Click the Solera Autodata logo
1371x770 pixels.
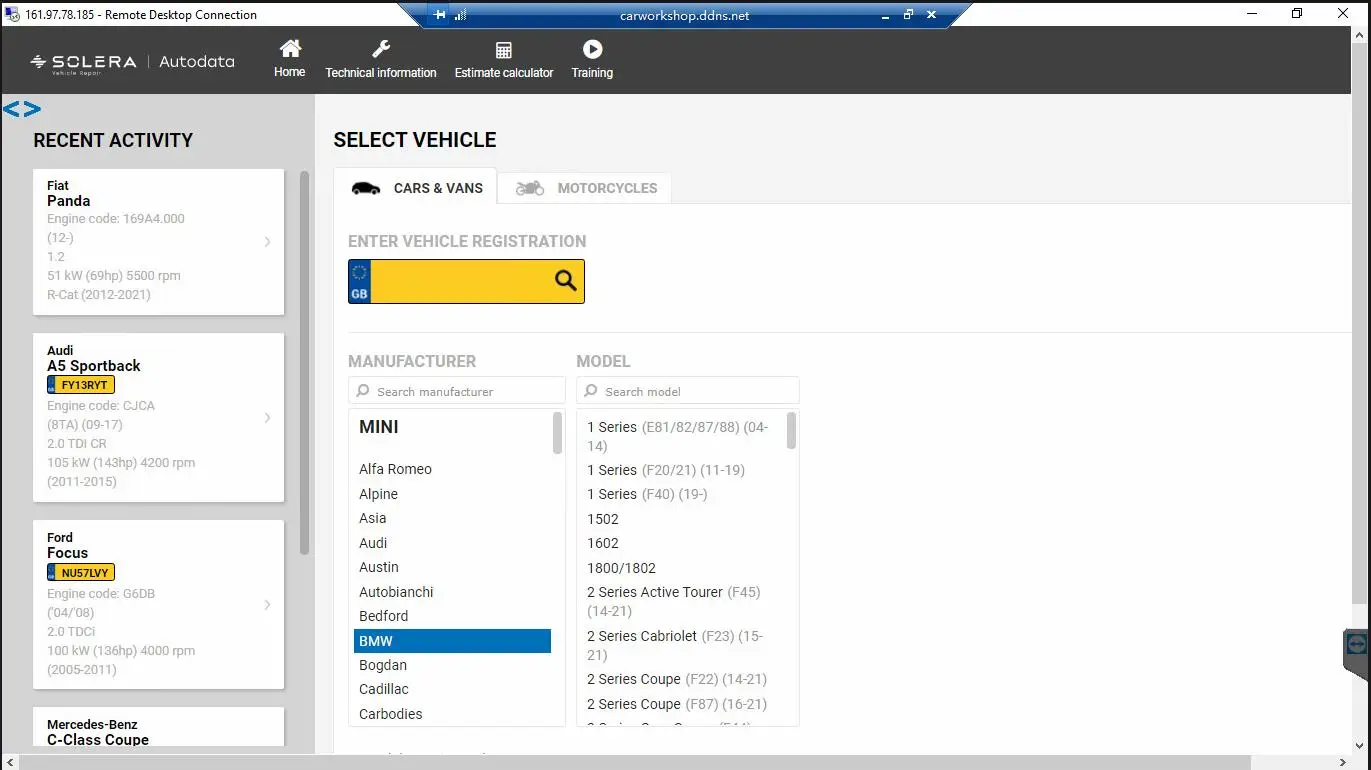point(133,62)
